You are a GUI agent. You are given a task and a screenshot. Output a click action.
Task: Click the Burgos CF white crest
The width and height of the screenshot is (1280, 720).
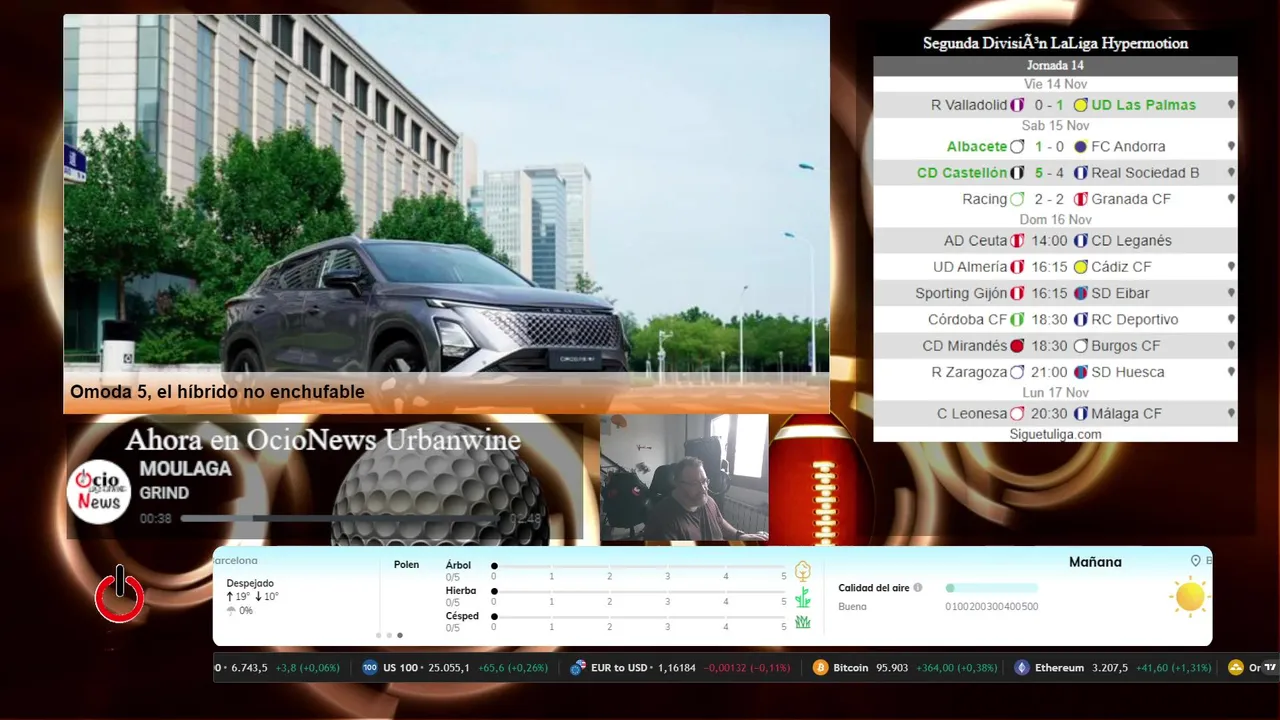[1080, 346]
